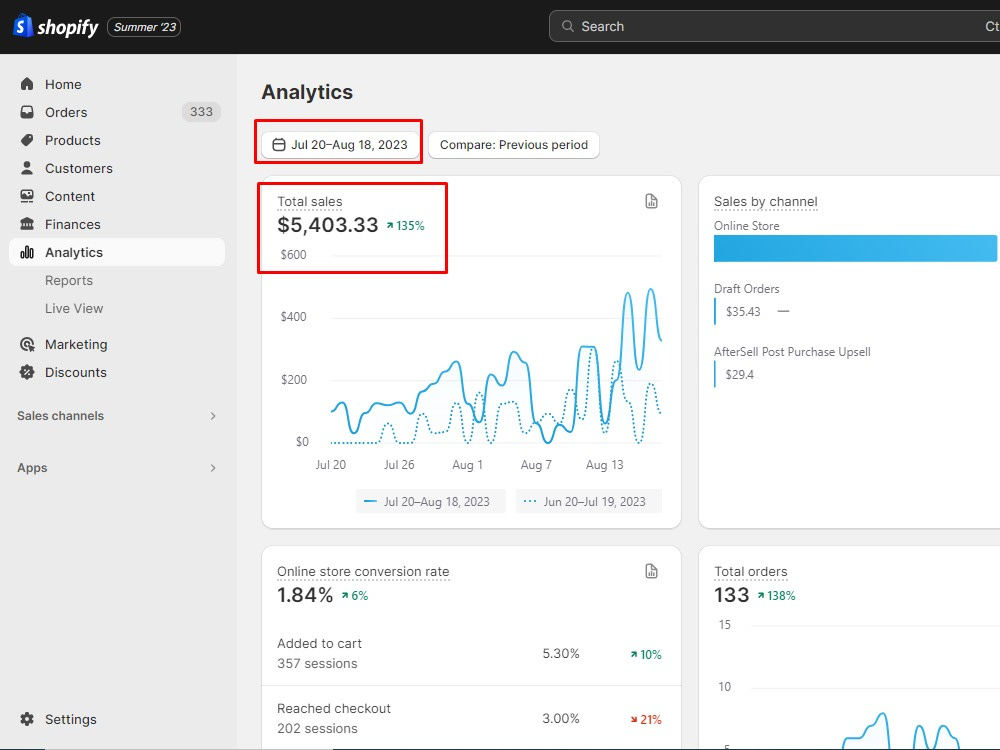Click the Orders inbox icon
Screen dimensions: 1000x750
[x=27, y=112]
